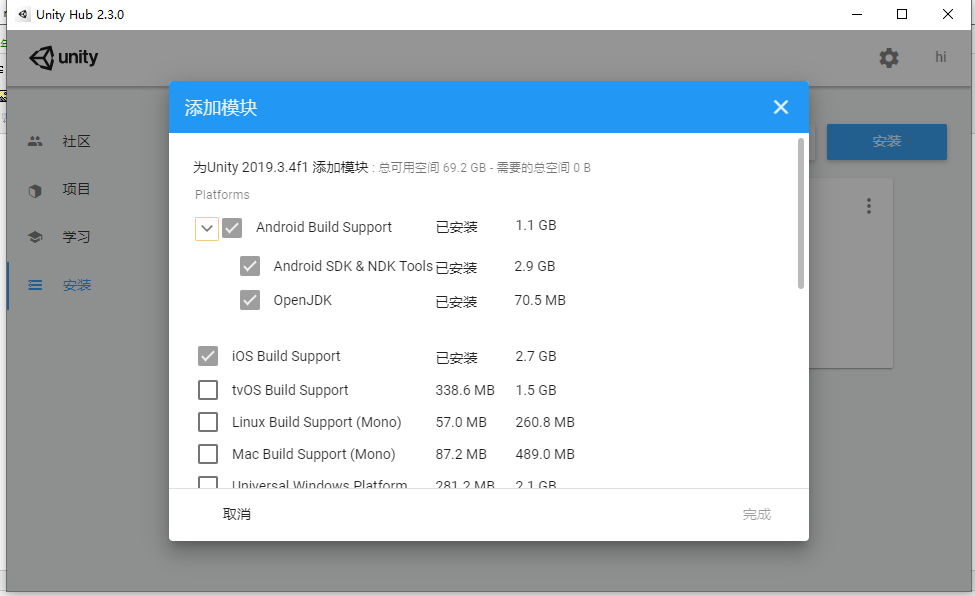Viewport: 975px width, 596px height.
Task: Click the Android Build Support label
Action: (324, 228)
